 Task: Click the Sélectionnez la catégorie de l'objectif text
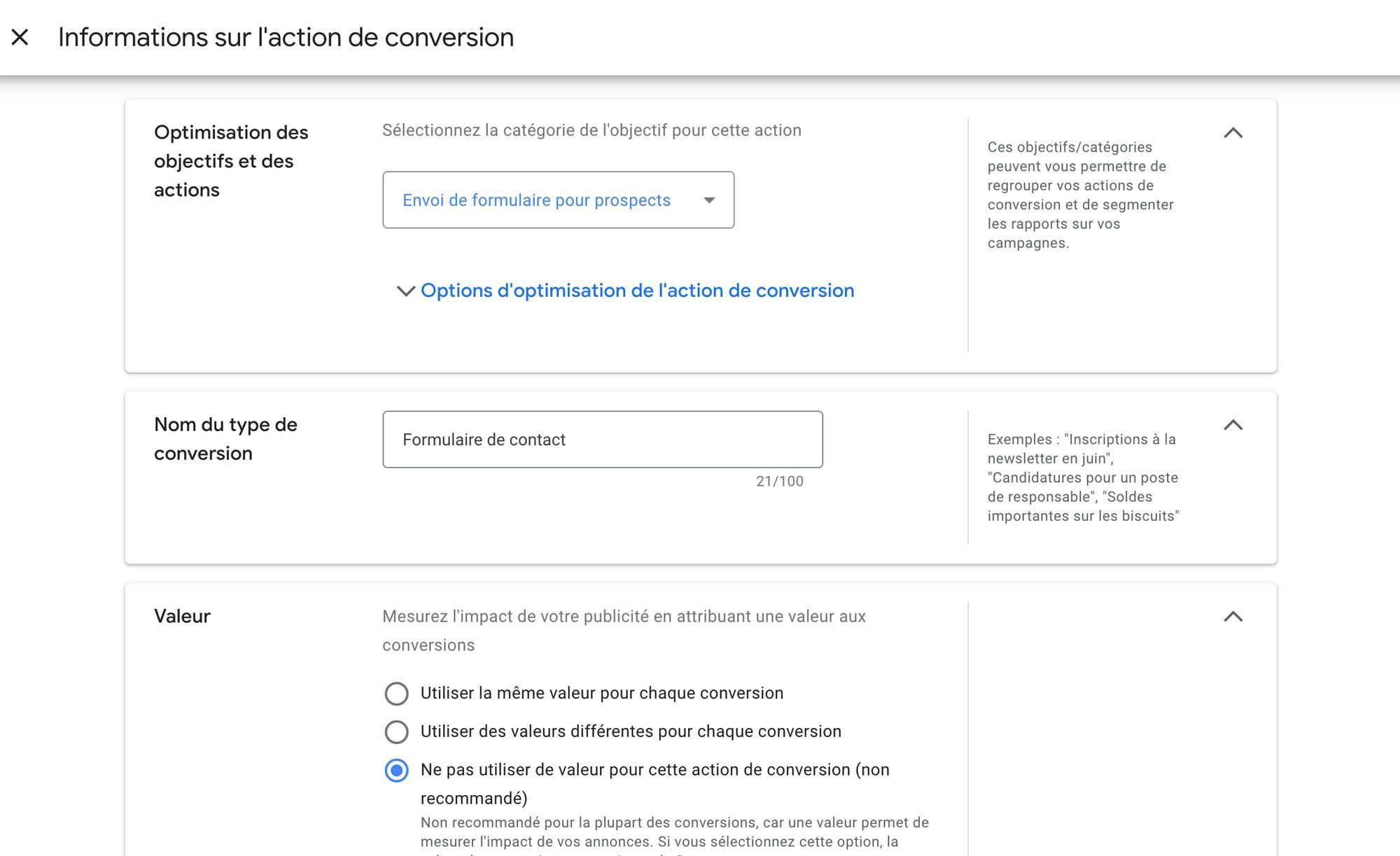(x=591, y=130)
